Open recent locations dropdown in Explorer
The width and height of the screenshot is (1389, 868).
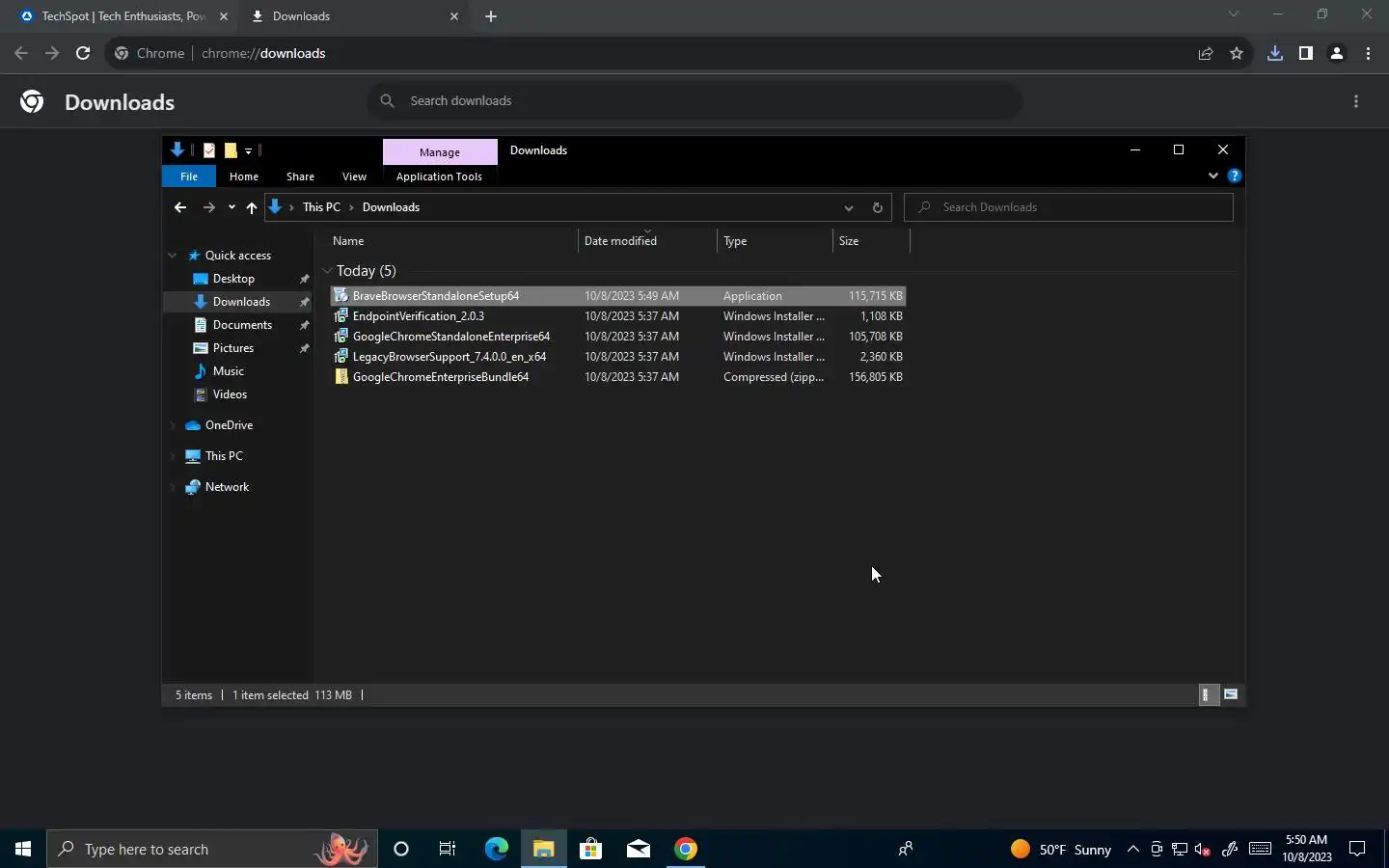(231, 207)
